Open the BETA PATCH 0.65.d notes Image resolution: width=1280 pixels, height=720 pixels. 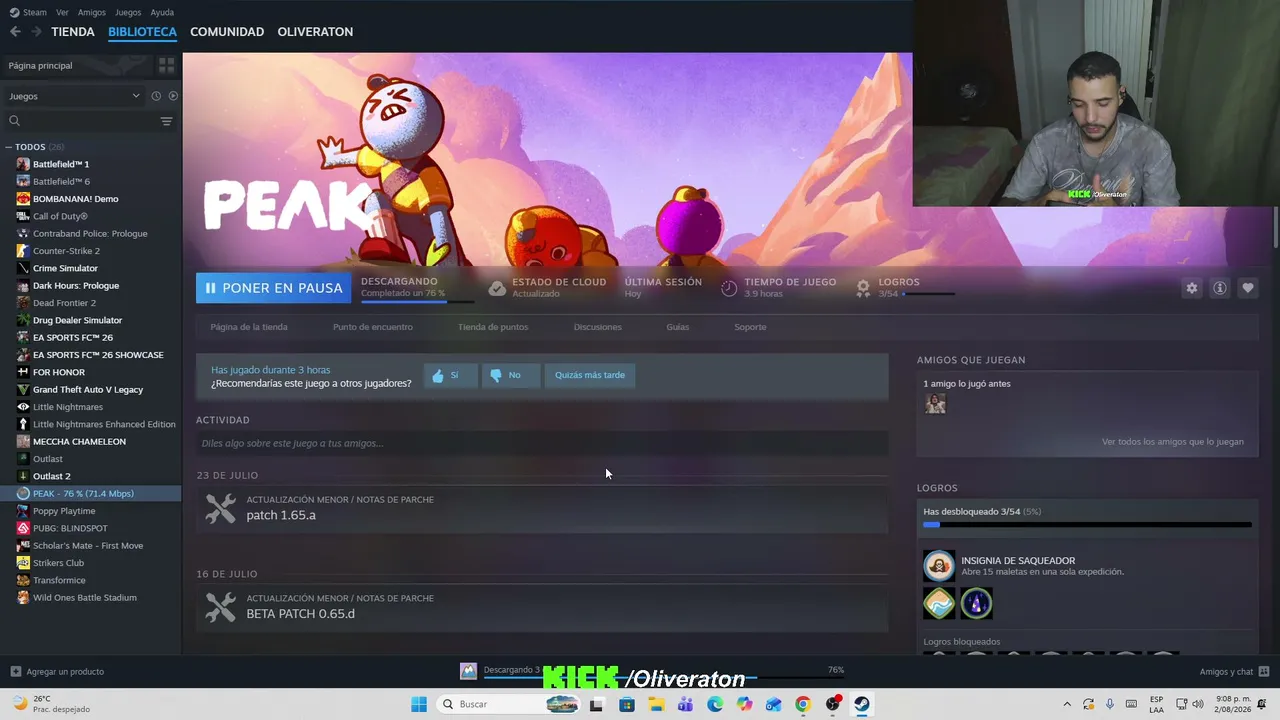pyautogui.click(x=542, y=607)
